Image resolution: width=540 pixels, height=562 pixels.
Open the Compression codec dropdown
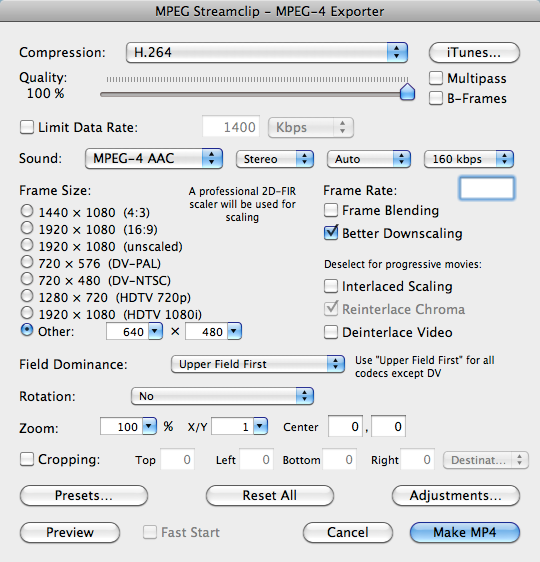[x=267, y=53]
